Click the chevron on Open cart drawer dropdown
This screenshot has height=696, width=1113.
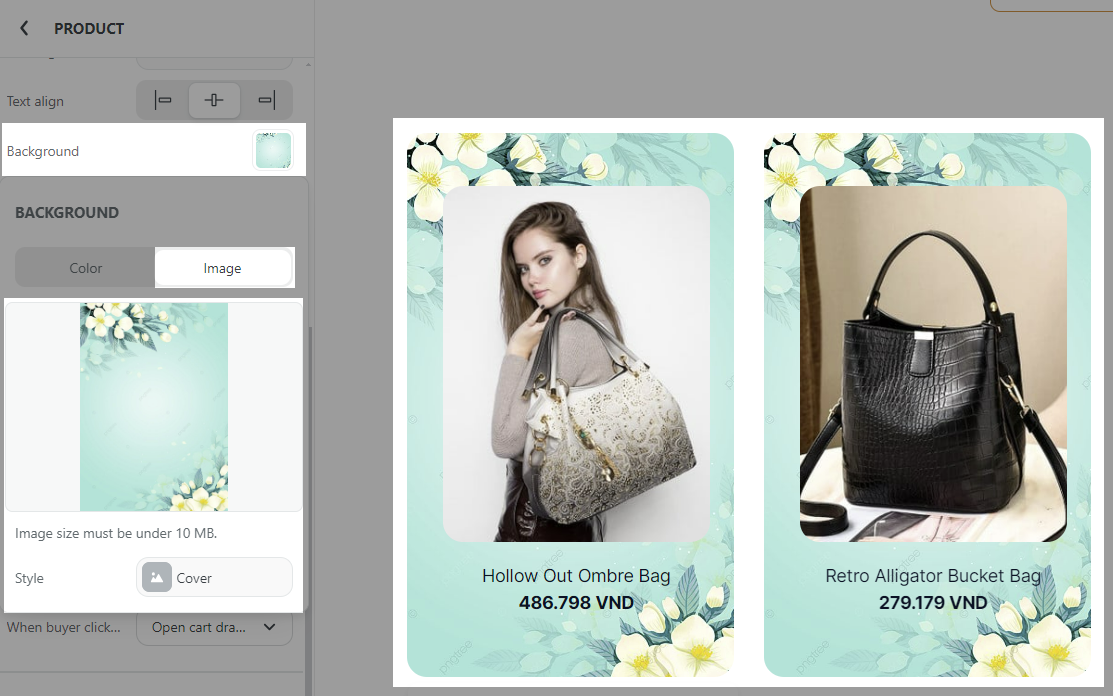pyautogui.click(x=269, y=627)
